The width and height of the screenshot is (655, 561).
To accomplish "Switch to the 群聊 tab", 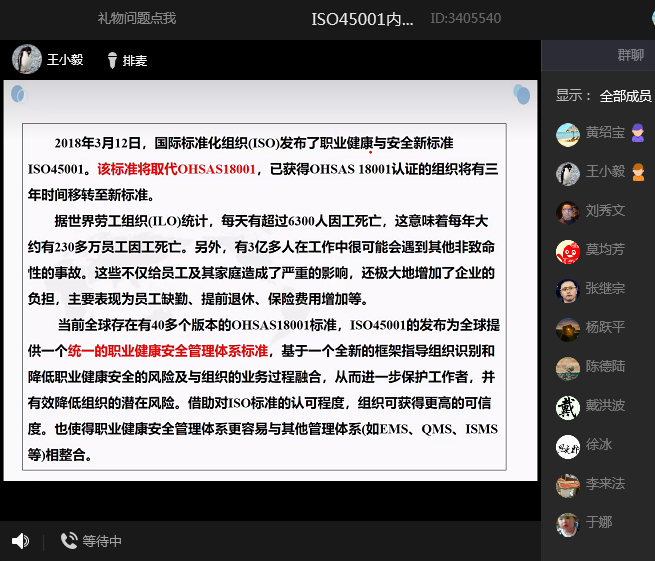I will [x=630, y=55].
